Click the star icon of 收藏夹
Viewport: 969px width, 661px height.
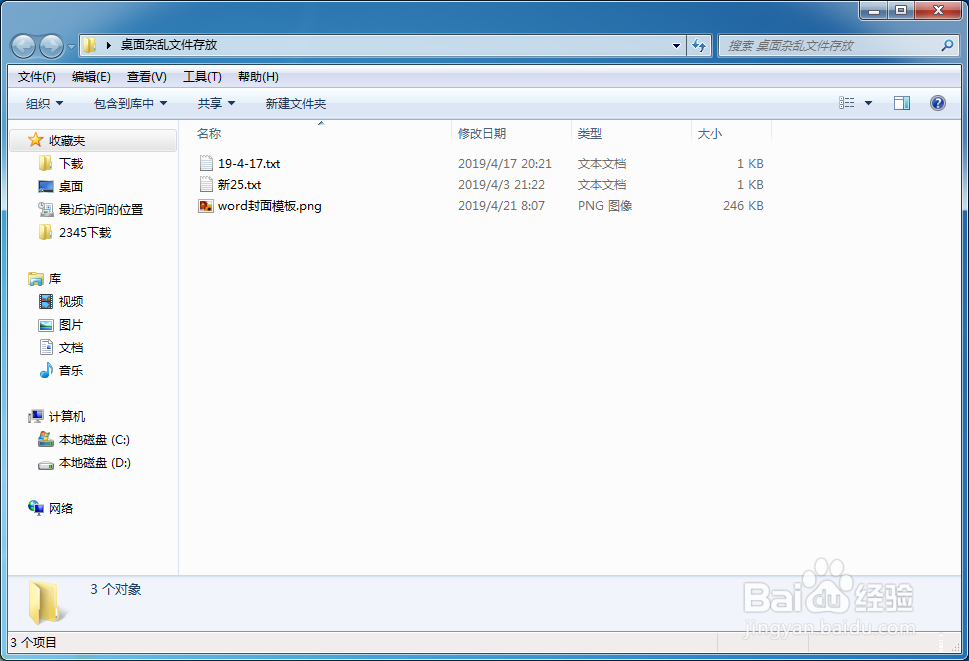36,140
